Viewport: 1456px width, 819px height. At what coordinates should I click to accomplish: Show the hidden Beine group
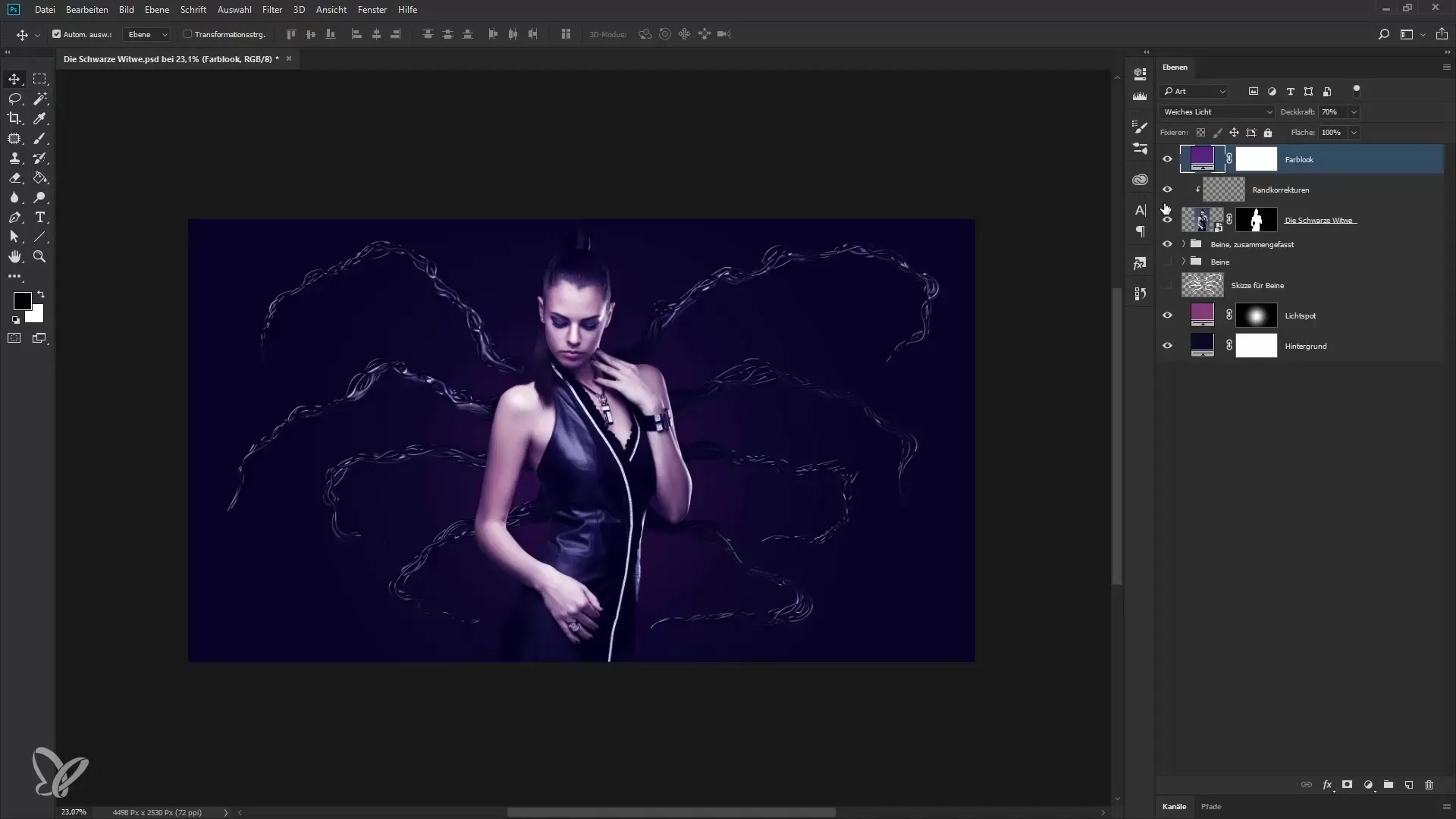click(x=1167, y=262)
